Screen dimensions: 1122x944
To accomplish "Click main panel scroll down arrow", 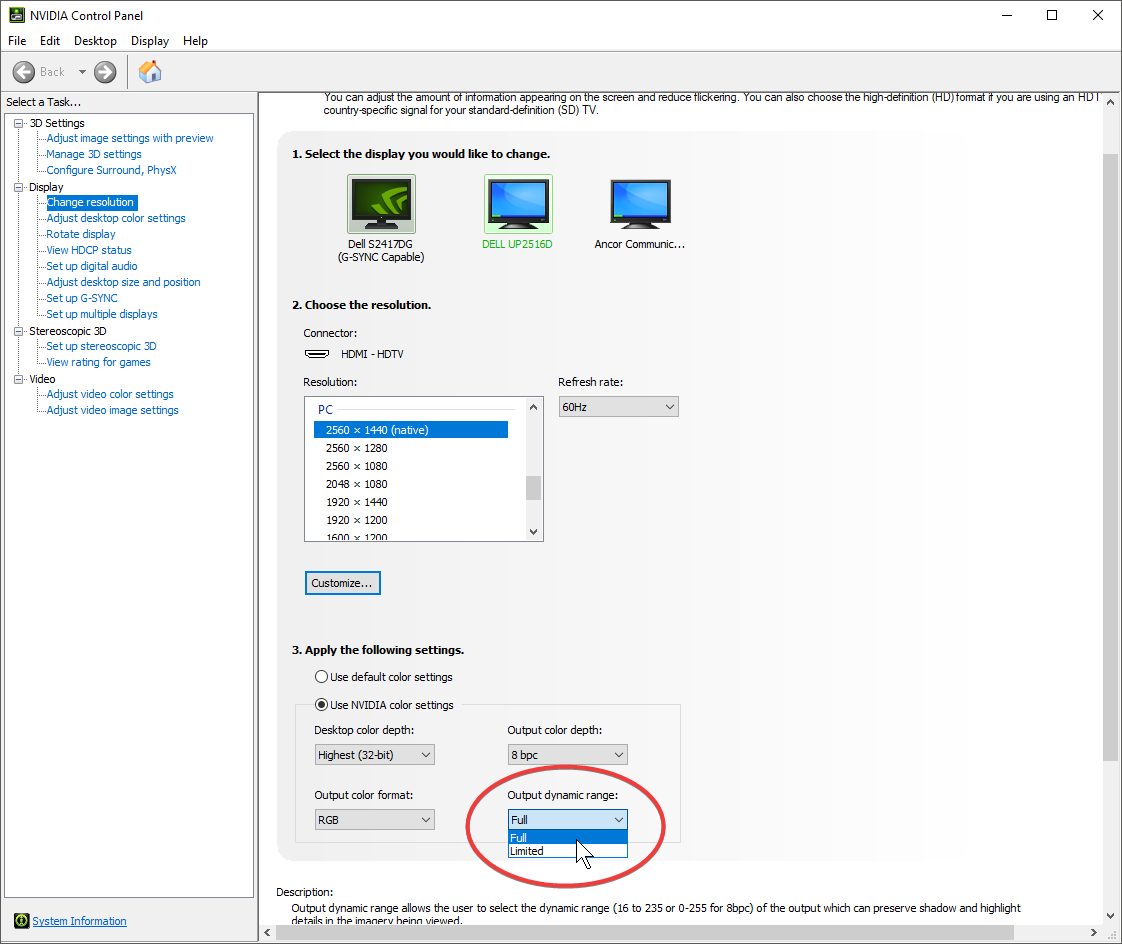I will click(x=1110, y=915).
